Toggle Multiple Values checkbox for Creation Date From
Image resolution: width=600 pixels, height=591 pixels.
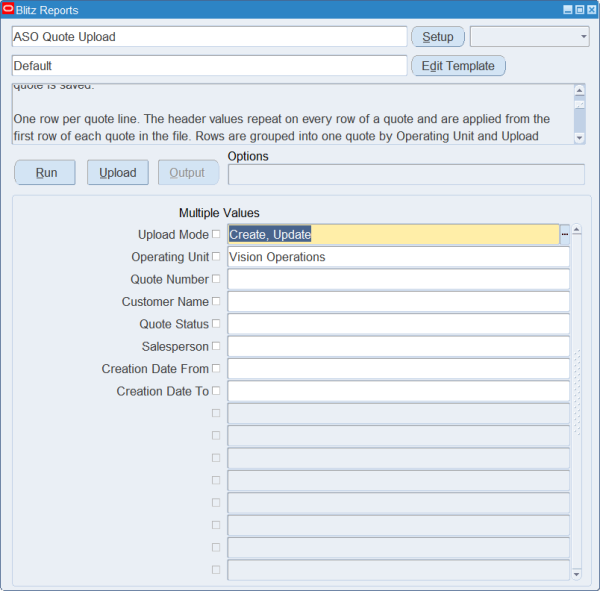(216, 368)
